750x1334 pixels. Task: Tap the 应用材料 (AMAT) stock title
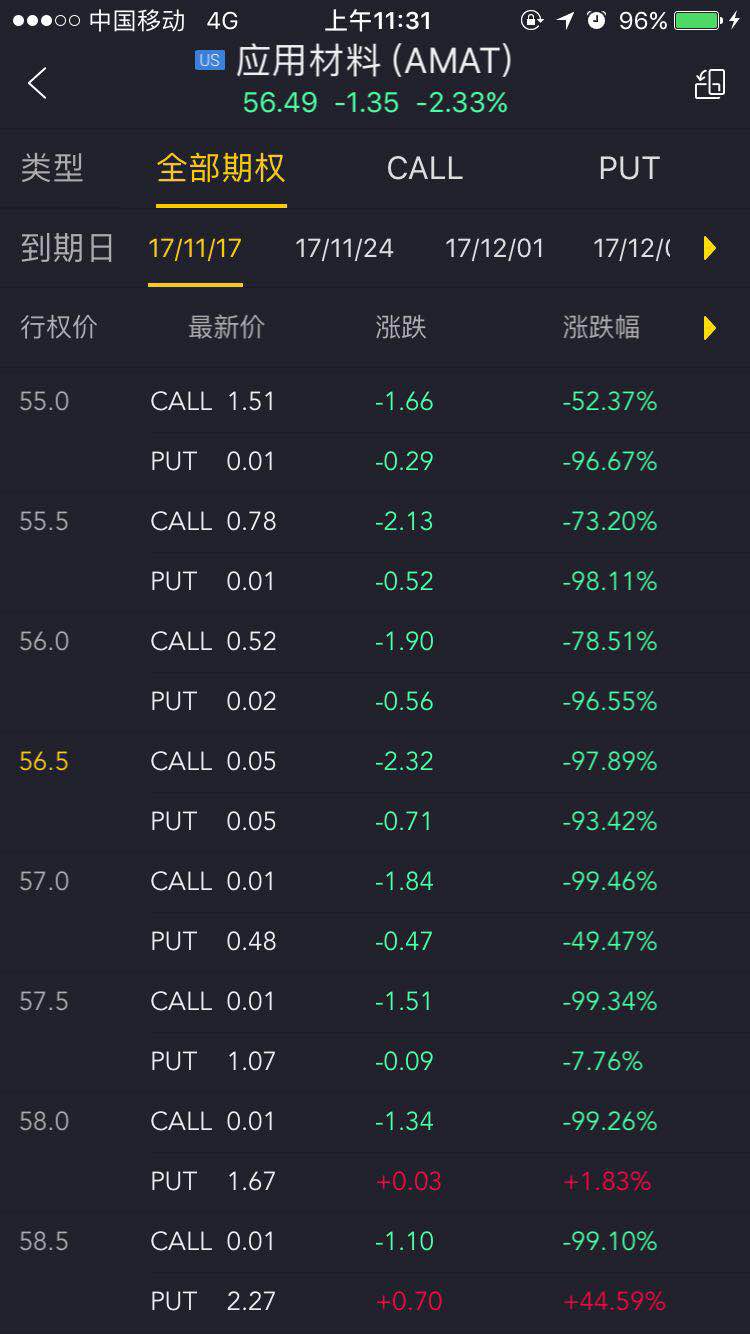click(374, 62)
